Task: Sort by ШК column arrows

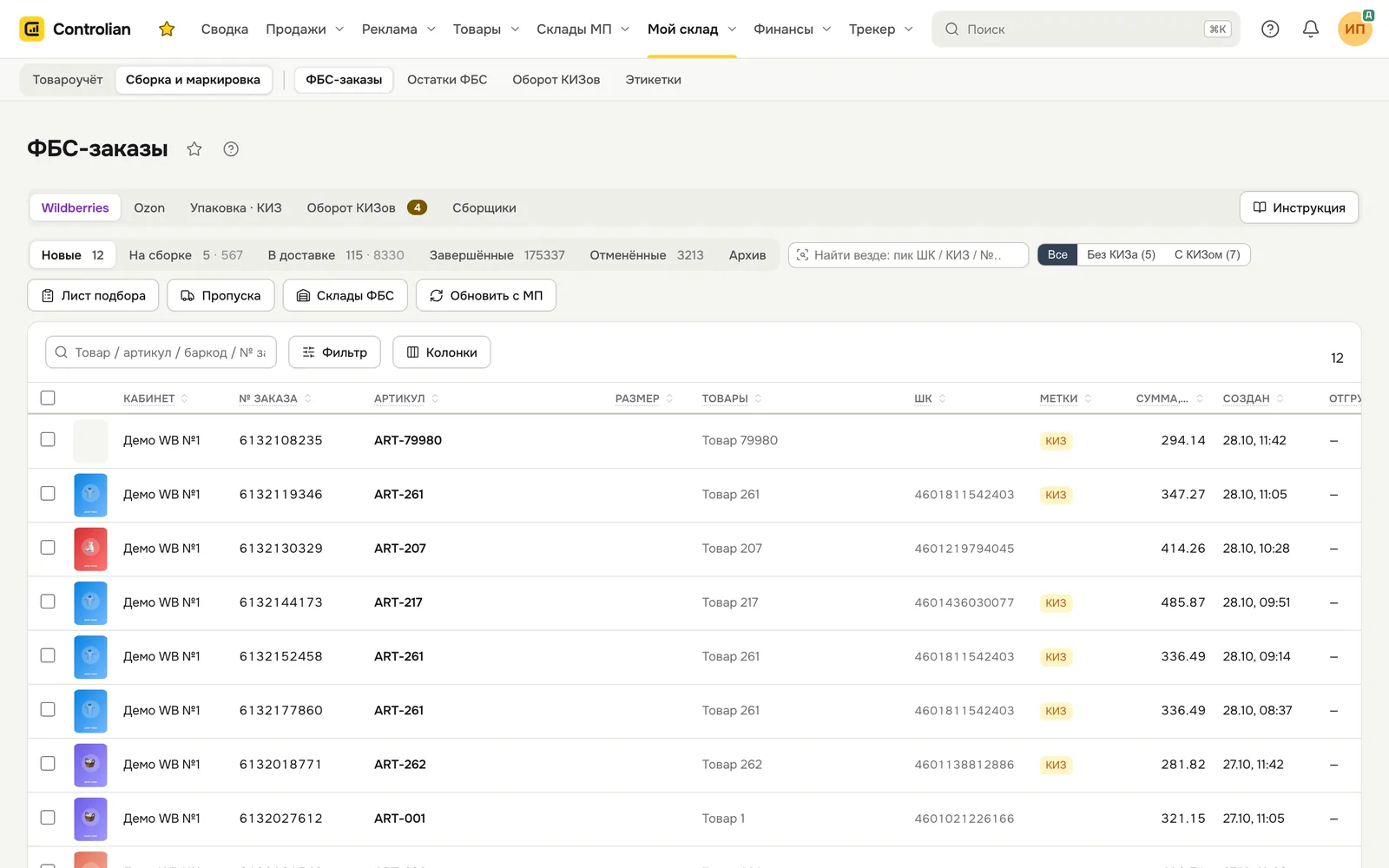Action: coord(942,398)
